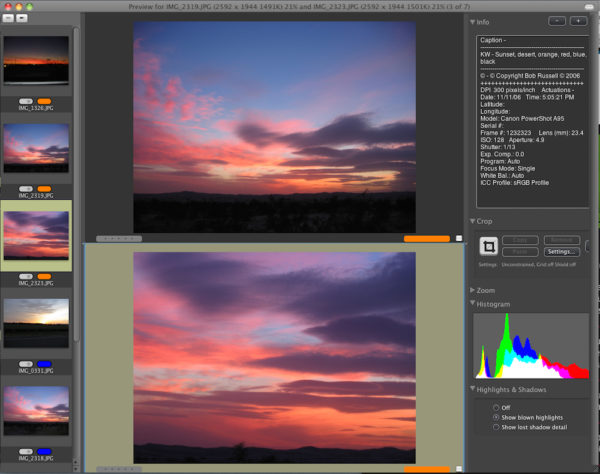Select the crop tool icon
Viewport: 600px width, 474px height.
coord(490,246)
